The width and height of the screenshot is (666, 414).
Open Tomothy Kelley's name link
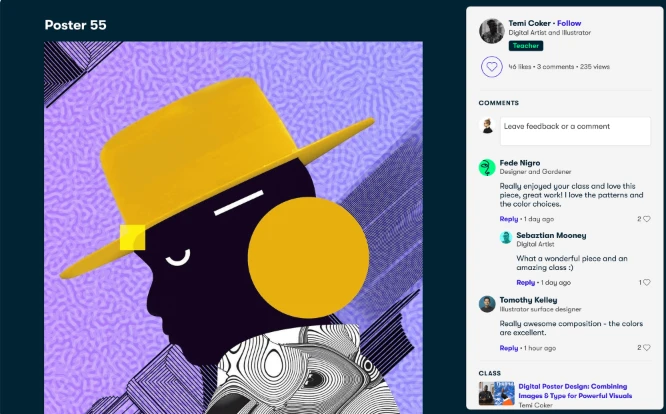528,300
